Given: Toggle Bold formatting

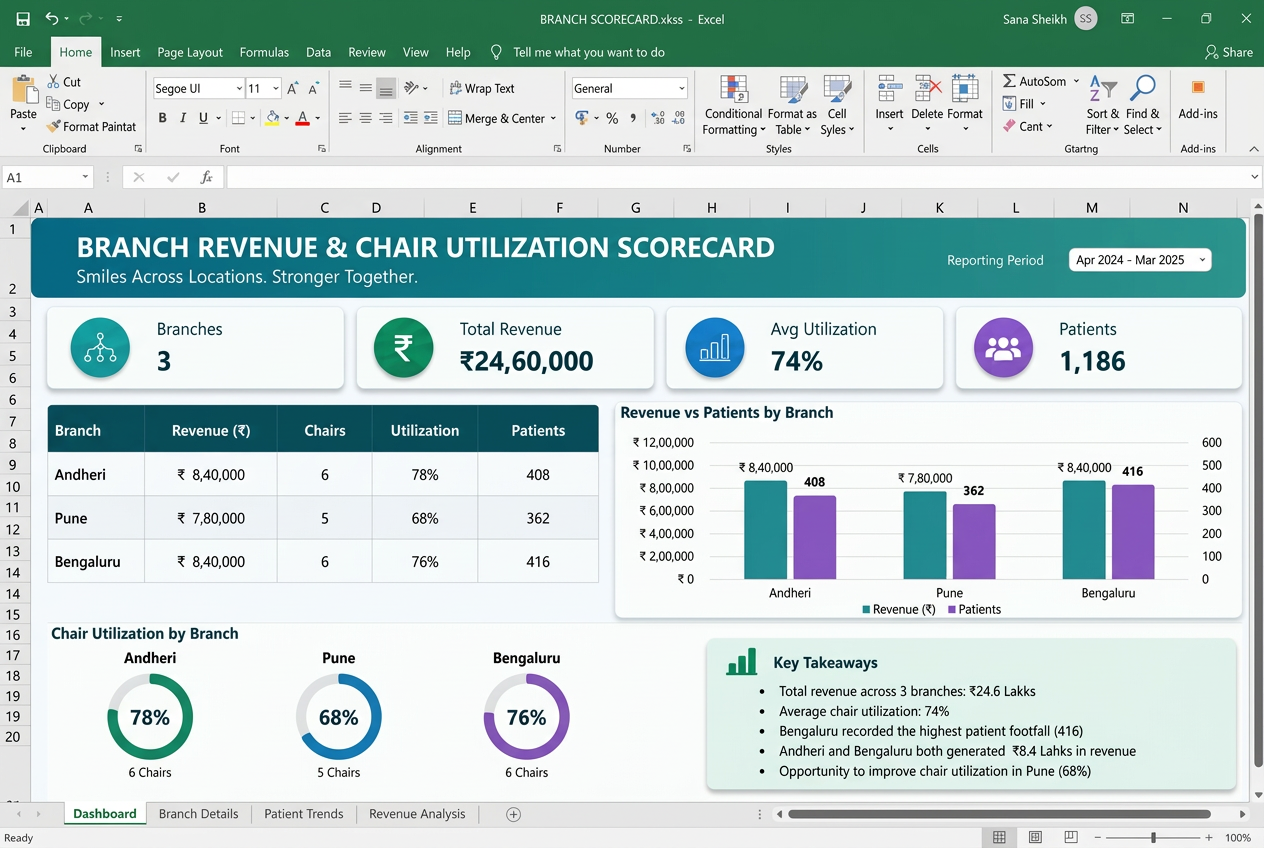Looking at the screenshot, I should [x=162, y=118].
